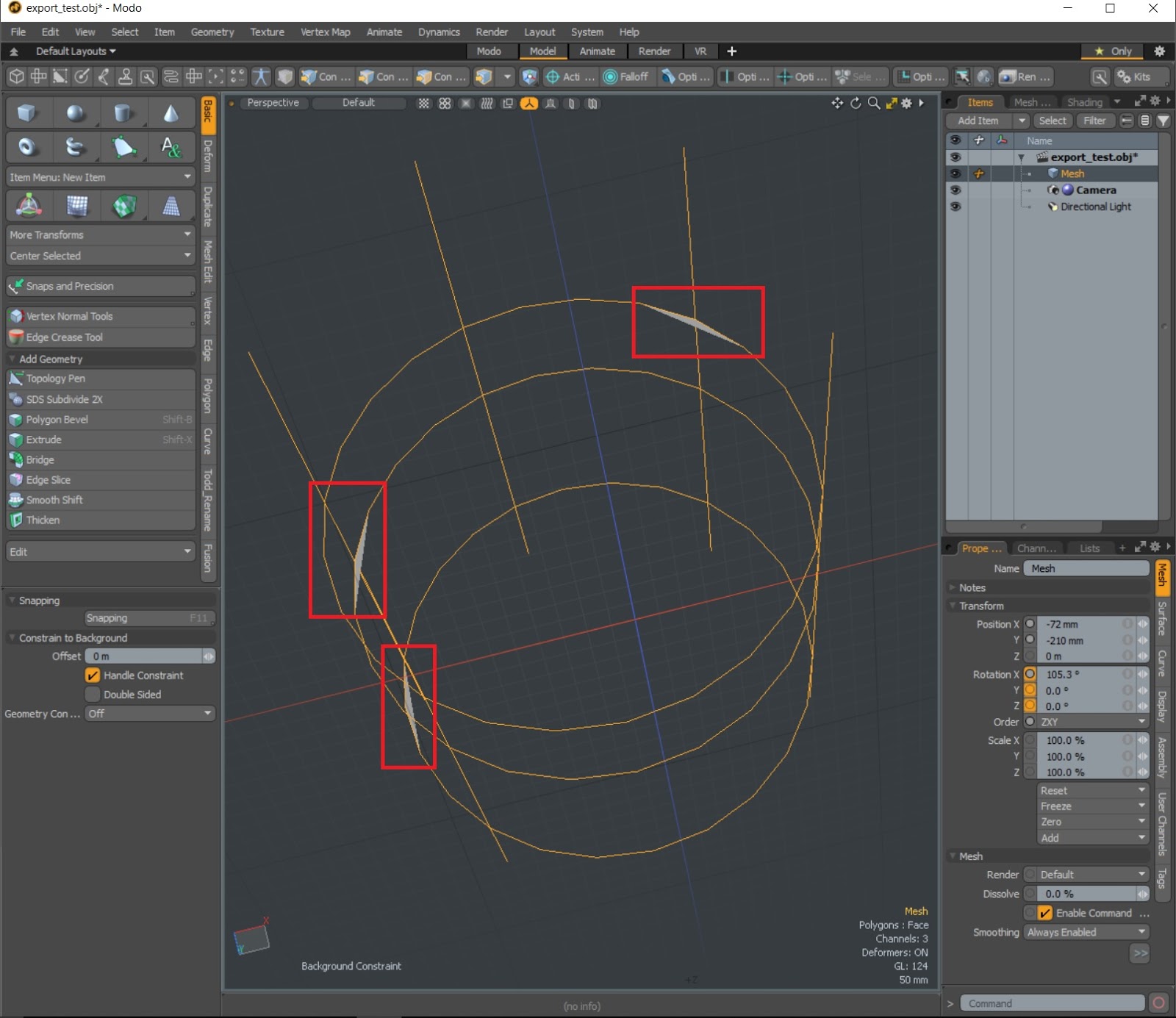The height and width of the screenshot is (1018, 1176).
Task: Hide the Camera item with eye icon
Action: tap(955, 190)
